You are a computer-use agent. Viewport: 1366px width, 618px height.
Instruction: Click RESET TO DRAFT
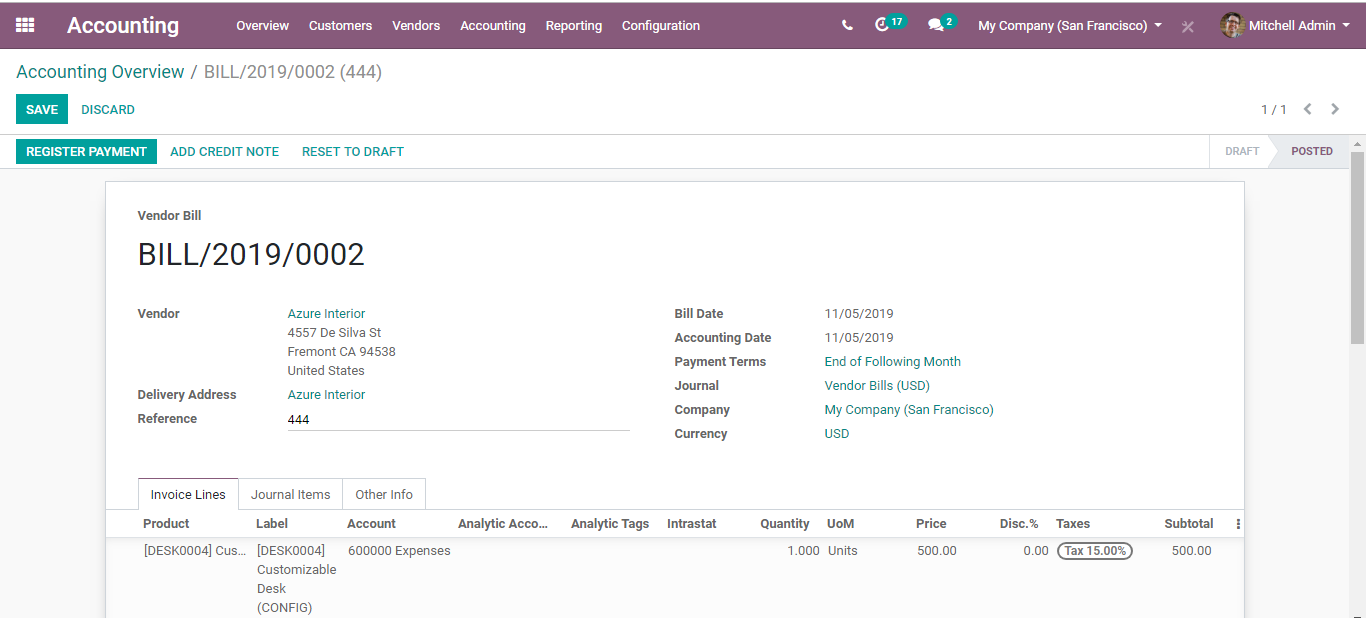point(353,151)
